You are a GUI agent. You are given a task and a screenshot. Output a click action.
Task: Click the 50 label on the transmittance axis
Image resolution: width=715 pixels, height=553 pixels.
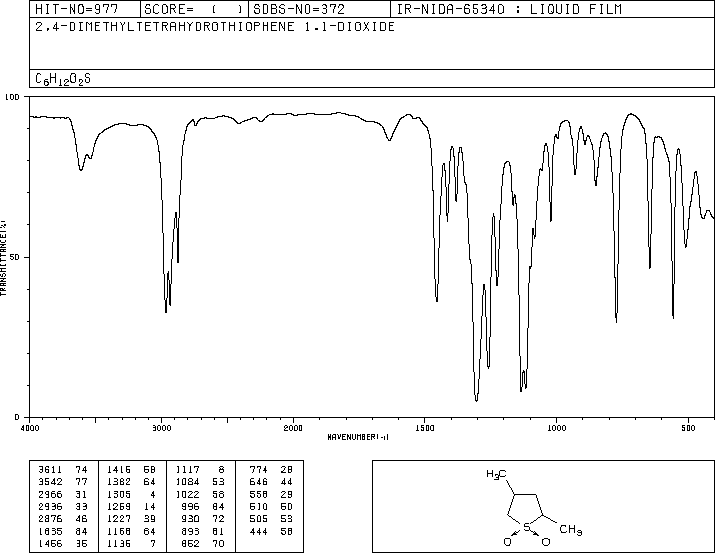tap(15, 257)
